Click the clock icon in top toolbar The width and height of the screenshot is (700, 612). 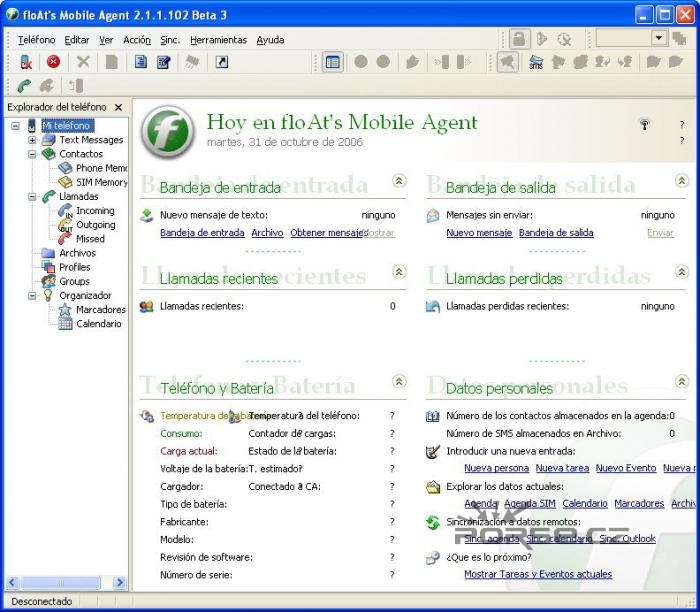[x=564, y=39]
